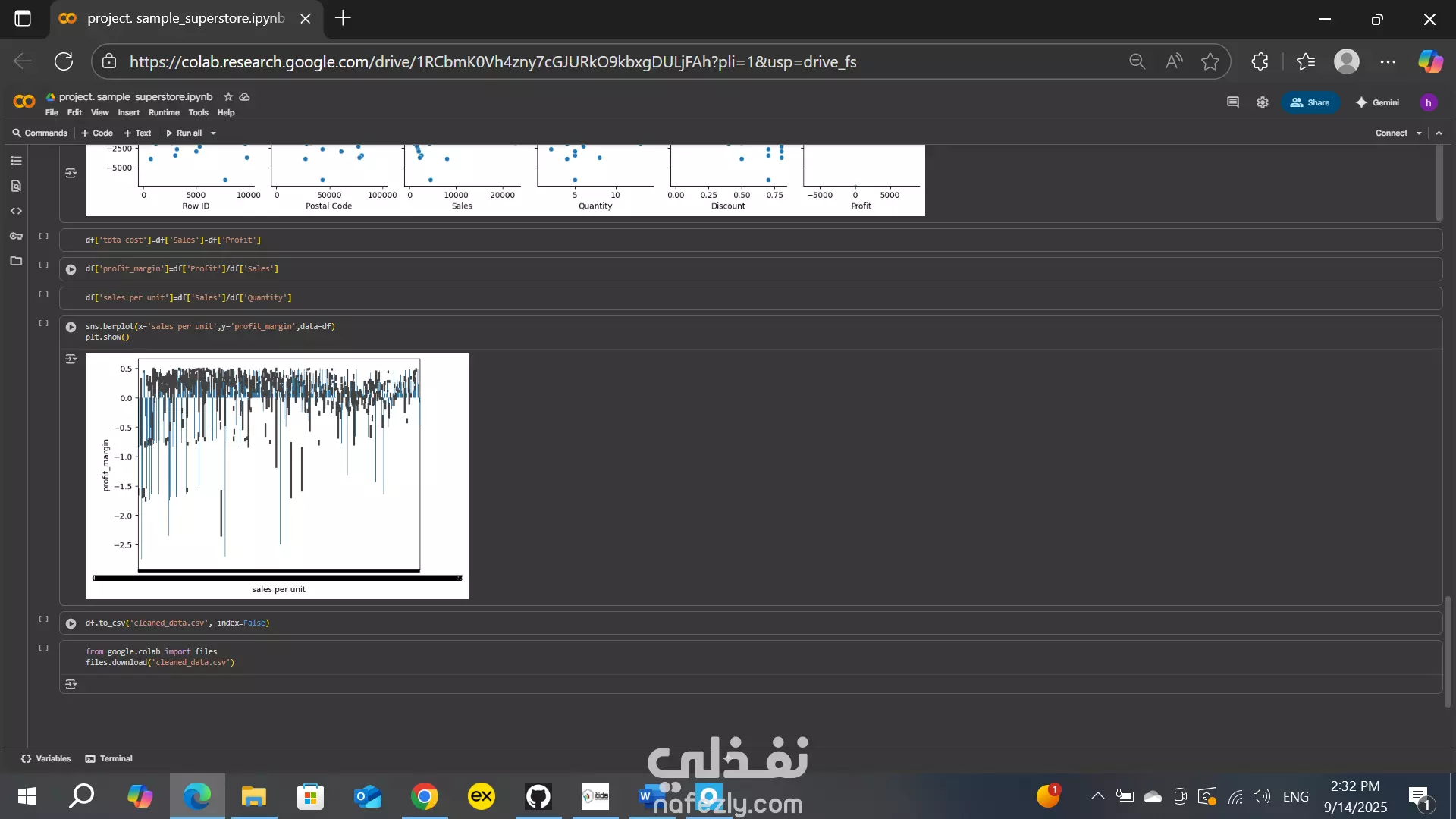Viewport: 1456px width, 819px height.
Task: Open the tab actions menu icon
Action: 23,19
